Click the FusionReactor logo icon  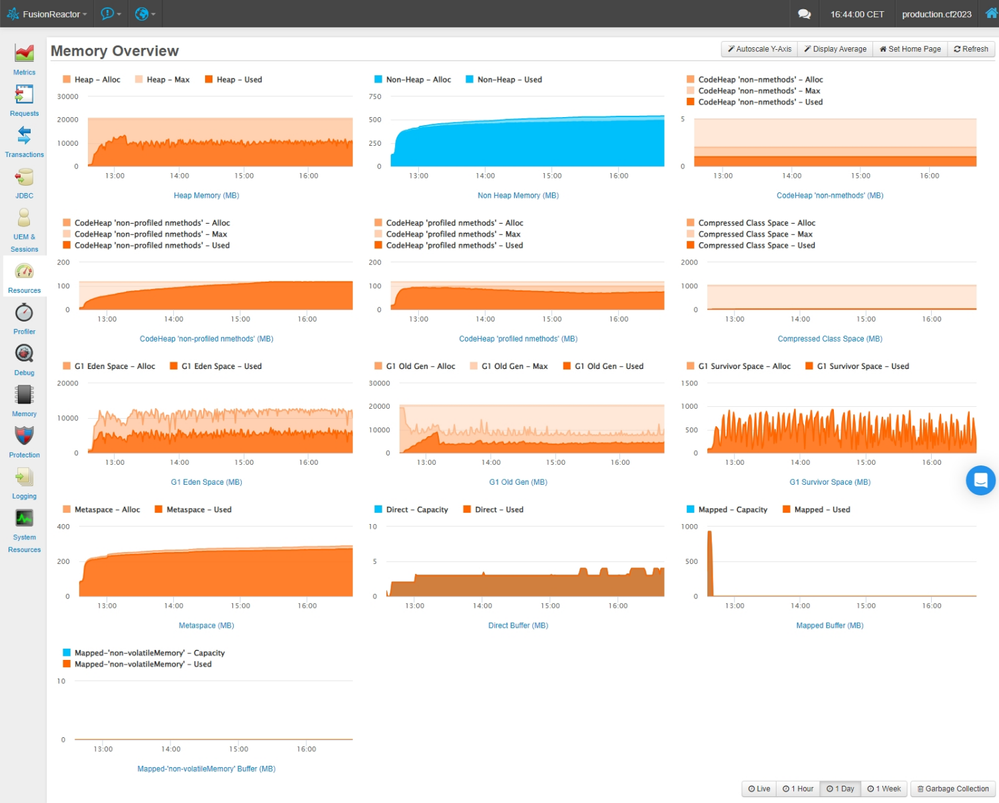[x=12, y=13]
